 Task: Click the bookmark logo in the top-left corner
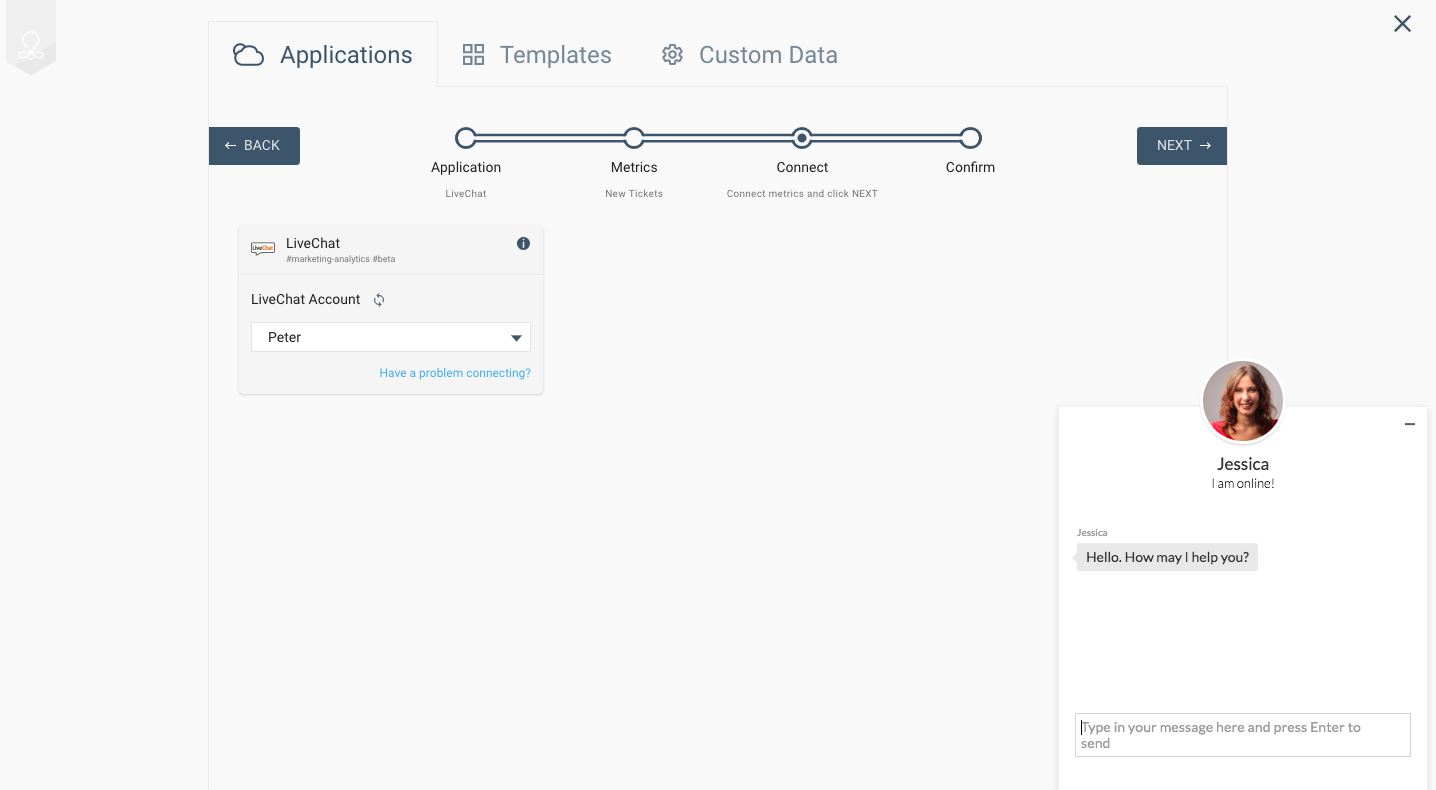click(x=31, y=38)
